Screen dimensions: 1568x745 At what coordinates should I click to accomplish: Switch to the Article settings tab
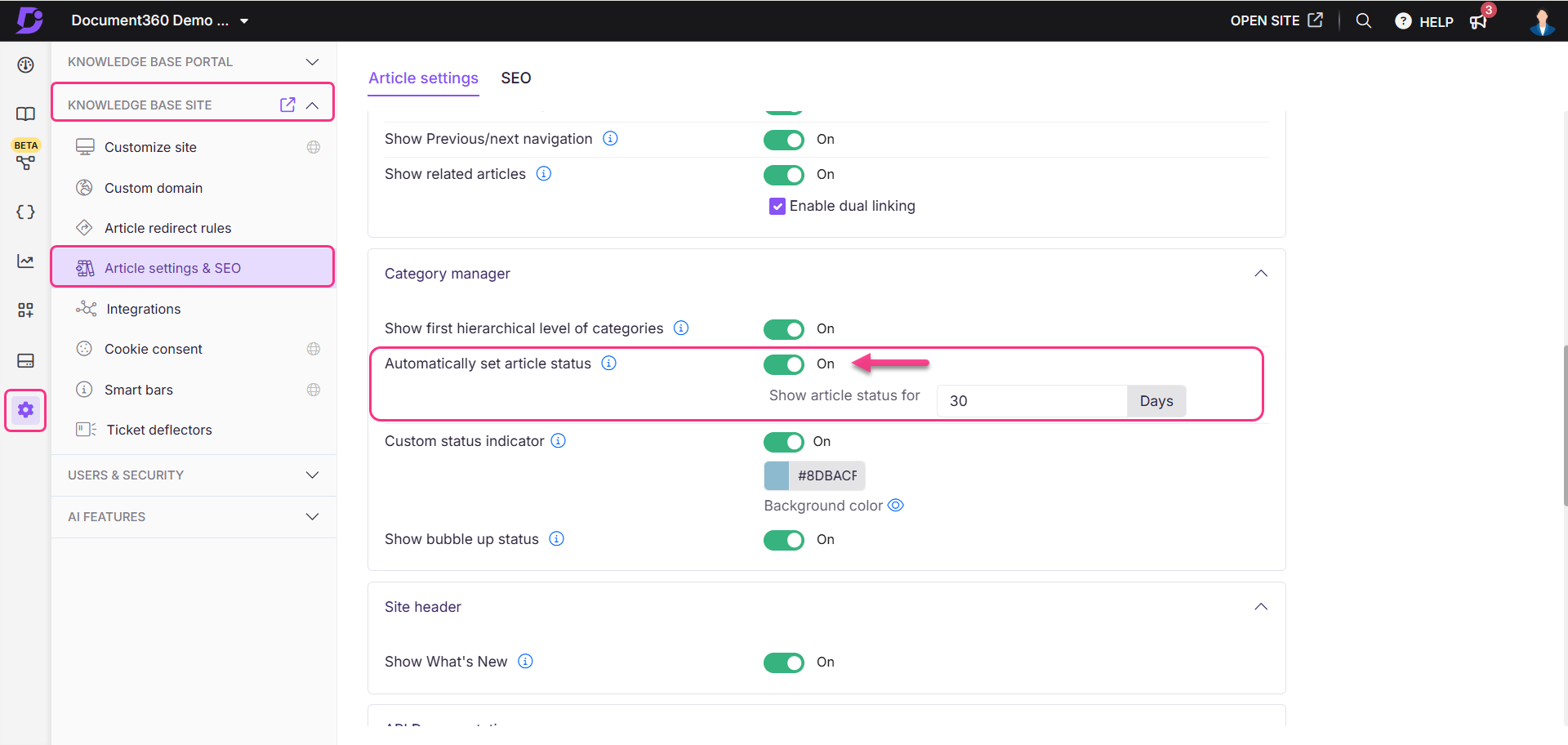(423, 78)
